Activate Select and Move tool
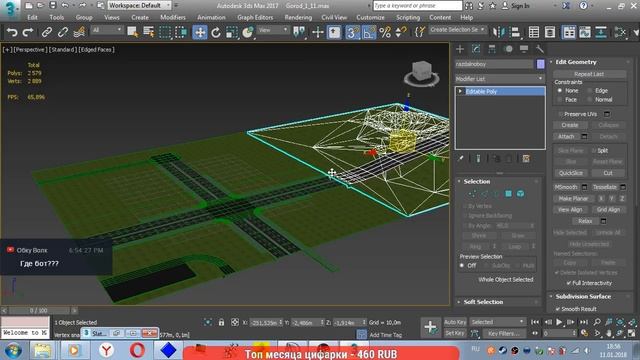This screenshot has width=640, height=360. 200,32
